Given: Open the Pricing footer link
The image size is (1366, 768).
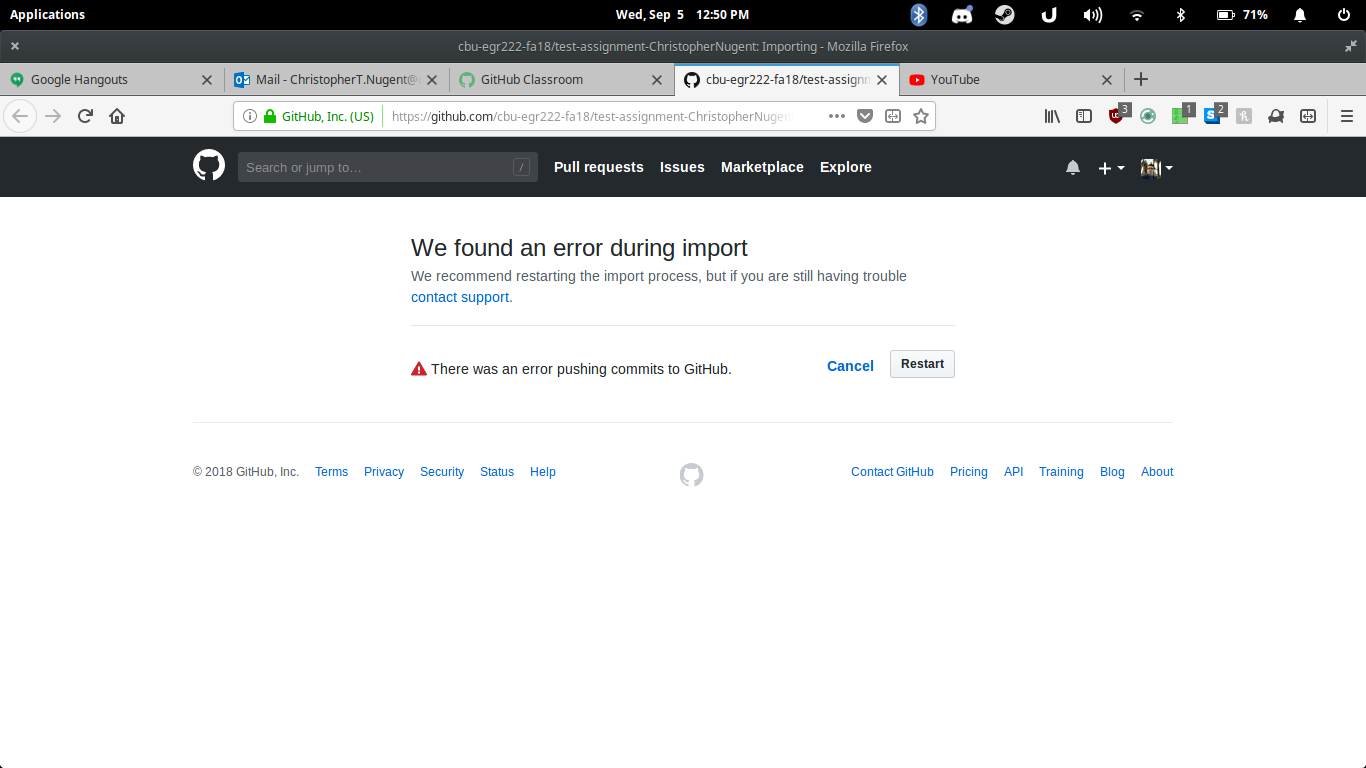Looking at the screenshot, I should [x=969, y=472].
